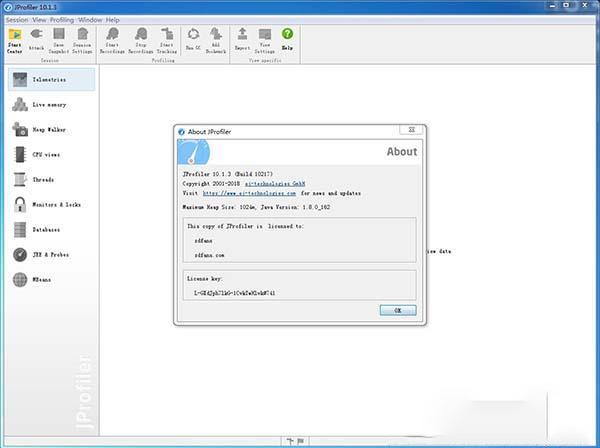
Task: Click the green Help icon
Action: click(287, 40)
